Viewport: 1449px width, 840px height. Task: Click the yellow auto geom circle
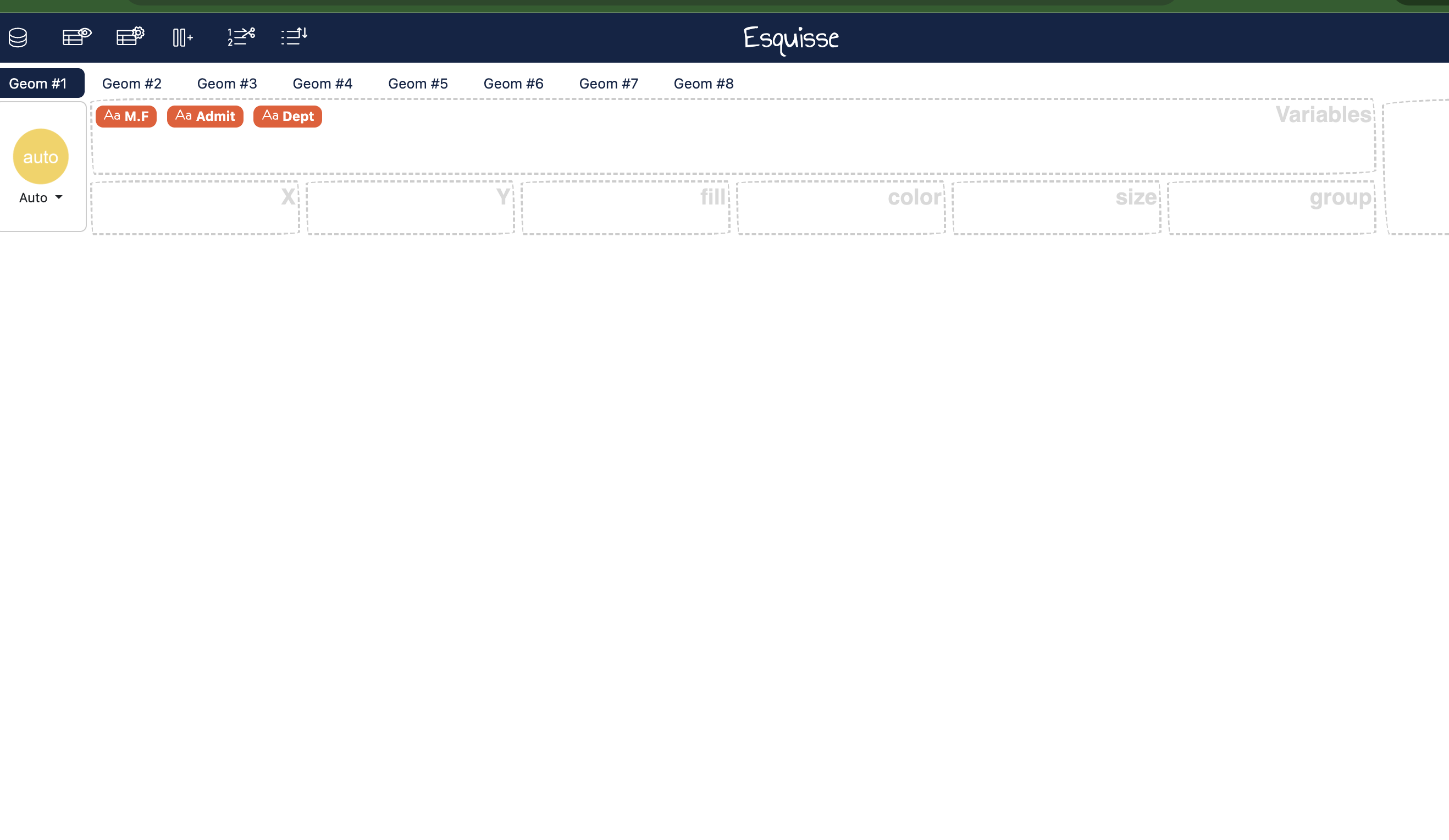click(41, 156)
